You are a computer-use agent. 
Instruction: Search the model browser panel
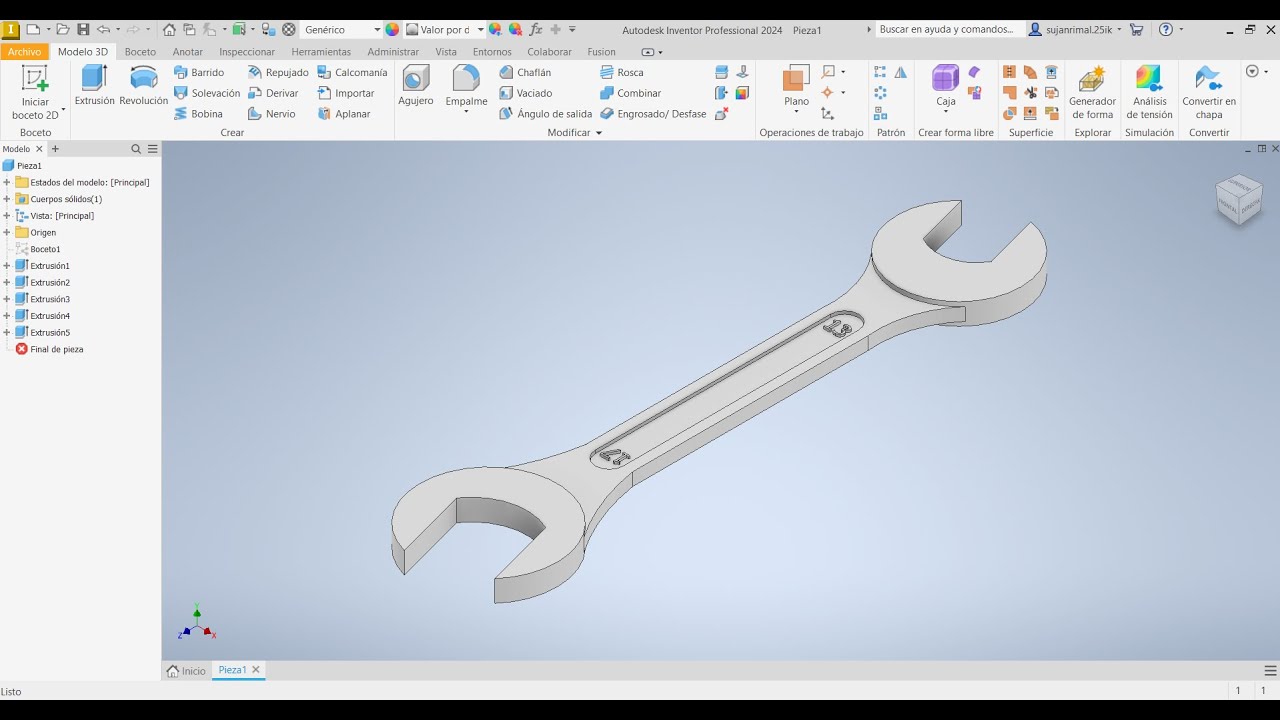tap(136, 149)
